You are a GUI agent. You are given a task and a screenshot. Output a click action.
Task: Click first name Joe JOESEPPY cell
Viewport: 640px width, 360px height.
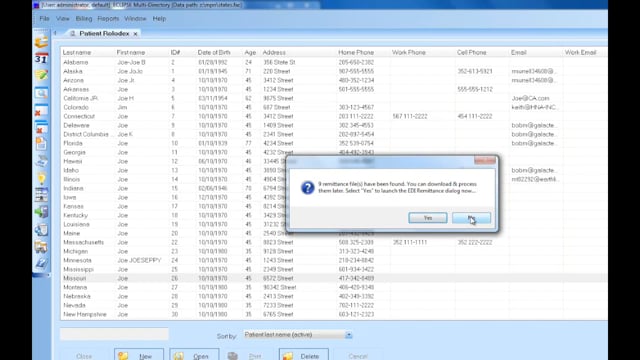coord(139,260)
